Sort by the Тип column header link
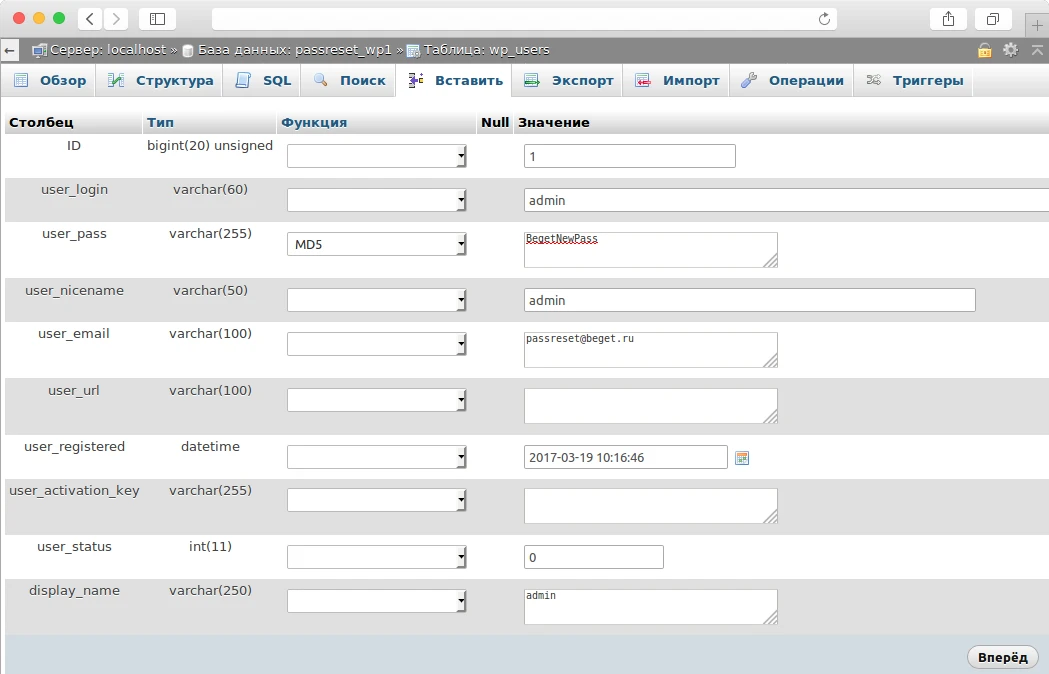This screenshot has height=674, width=1049. [160, 122]
